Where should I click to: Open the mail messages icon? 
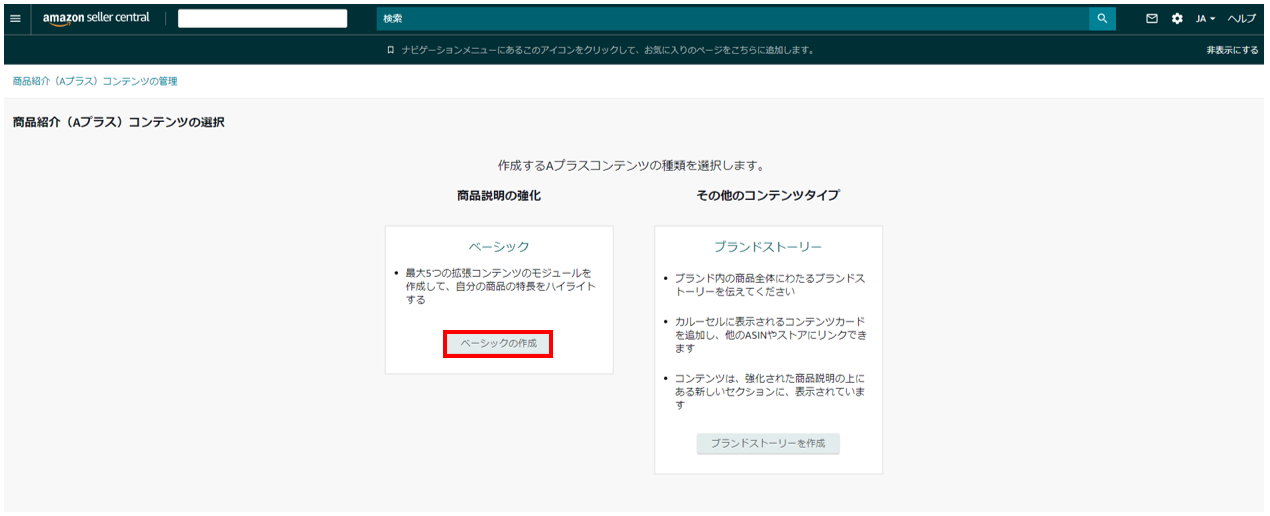(x=1152, y=19)
